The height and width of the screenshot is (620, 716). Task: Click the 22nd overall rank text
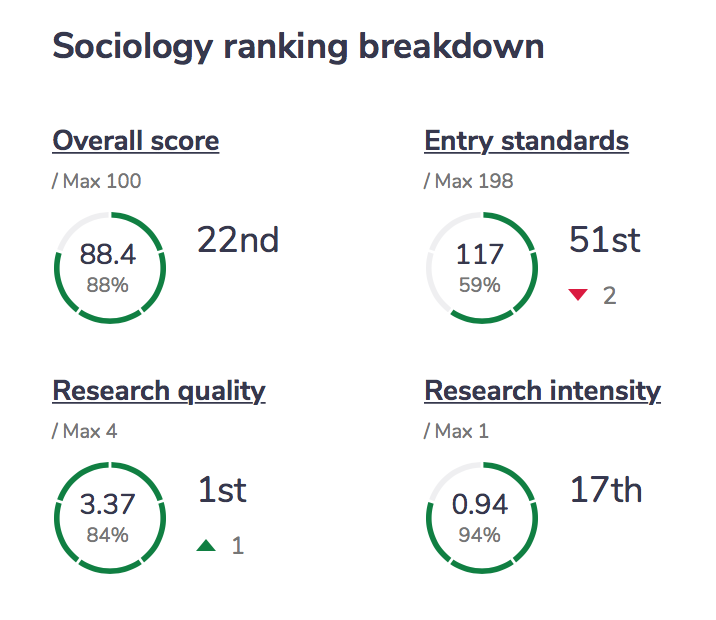238,240
